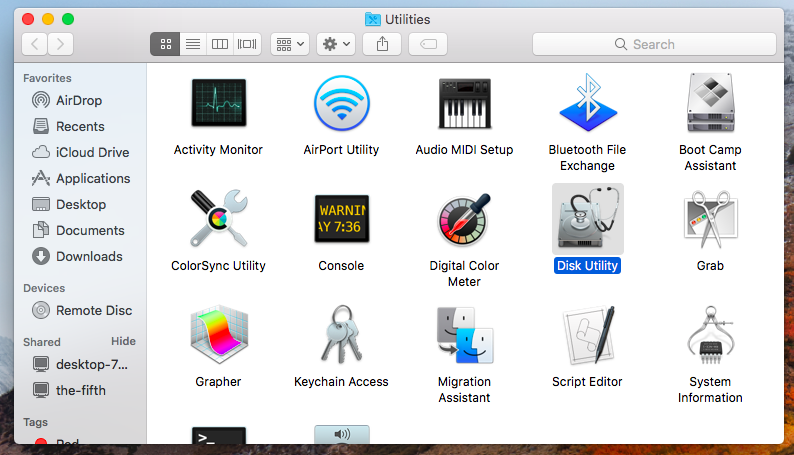Switch to Cover Flow view
The height and width of the screenshot is (455, 794).
[247, 44]
